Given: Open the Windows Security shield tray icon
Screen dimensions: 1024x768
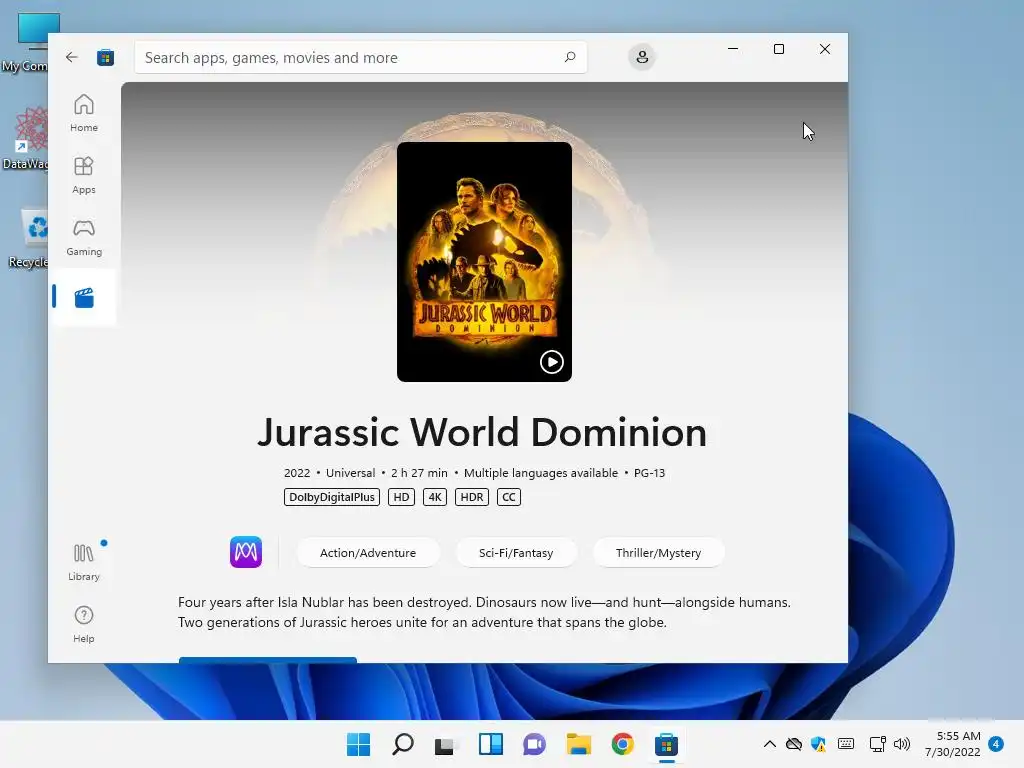Looking at the screenshot, I should (818, 744).
